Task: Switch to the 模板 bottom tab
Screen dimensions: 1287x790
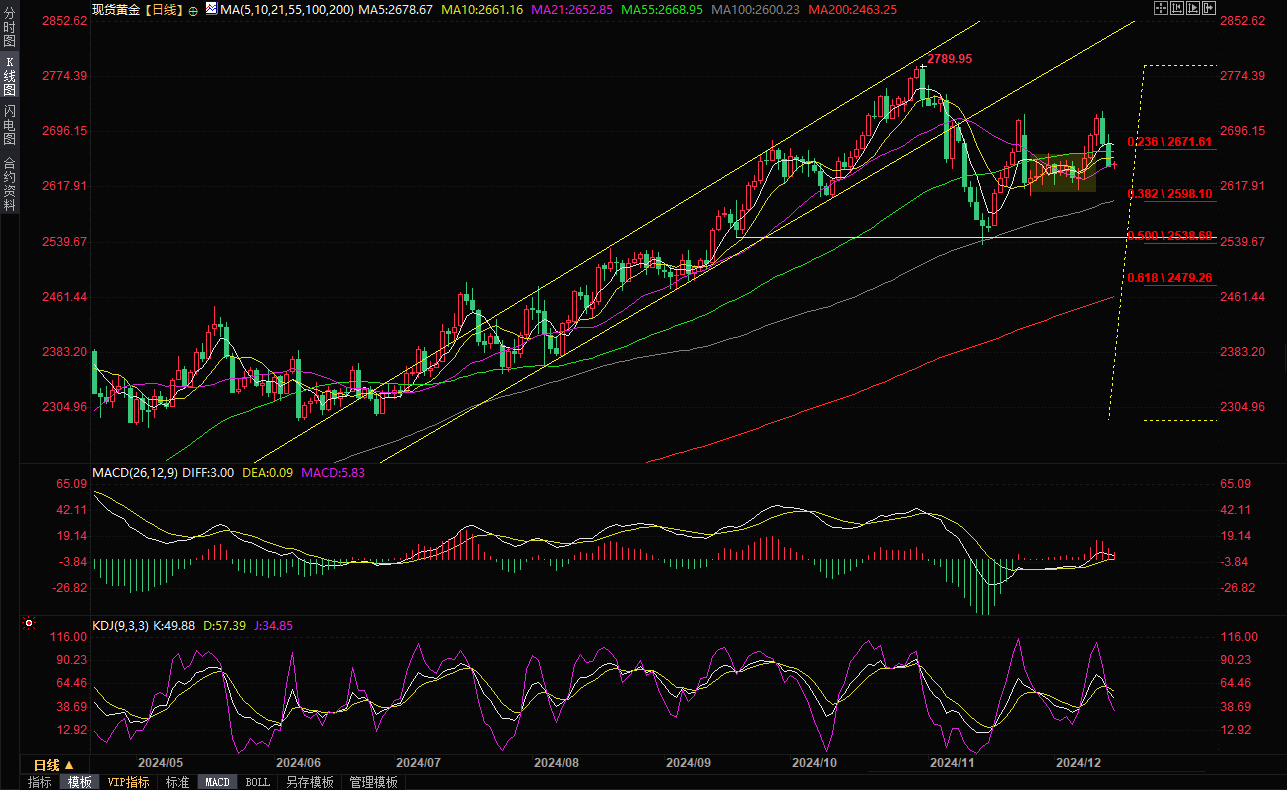Action: 79,782
